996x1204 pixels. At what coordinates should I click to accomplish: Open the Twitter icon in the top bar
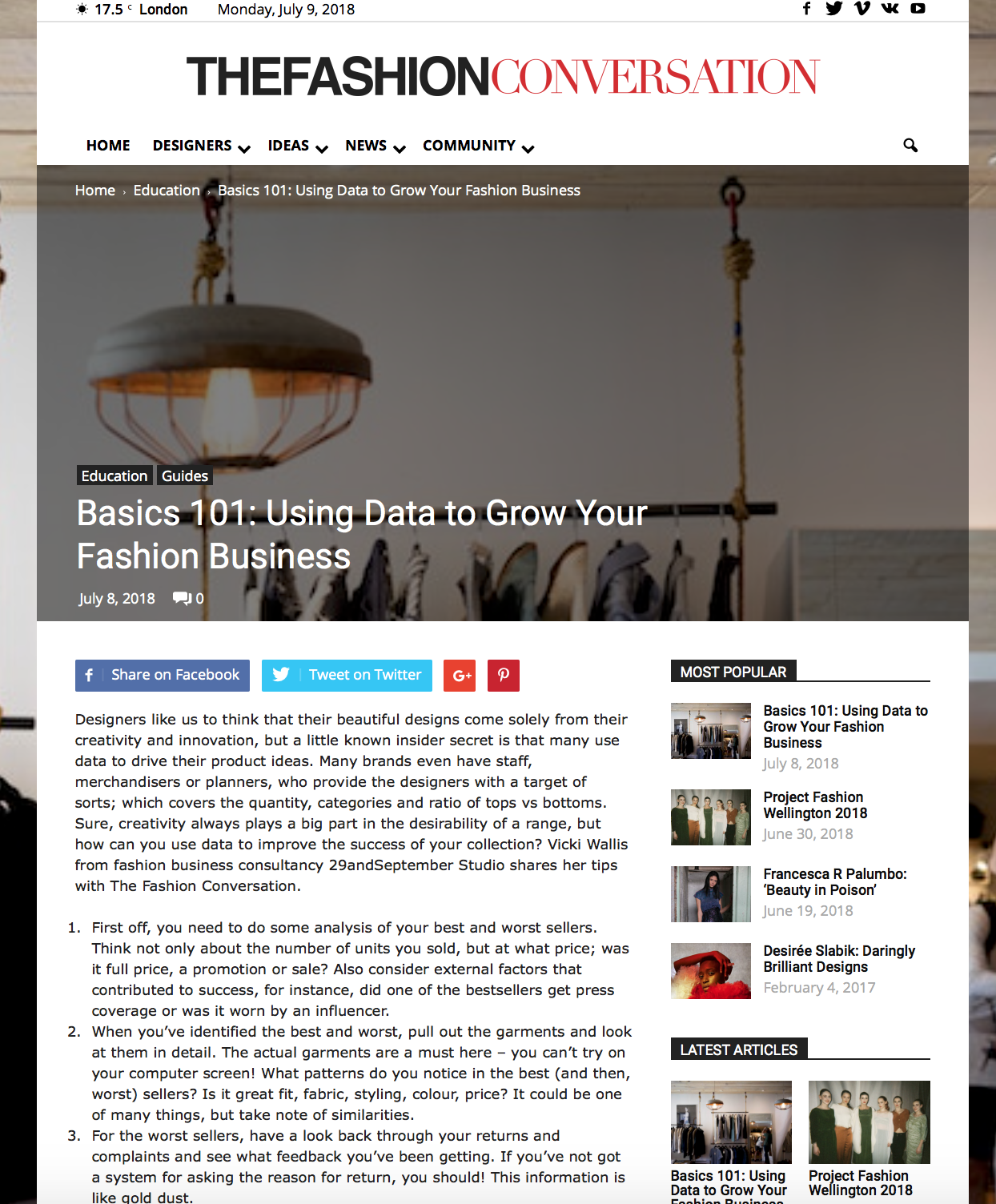[x=834, y=9]
